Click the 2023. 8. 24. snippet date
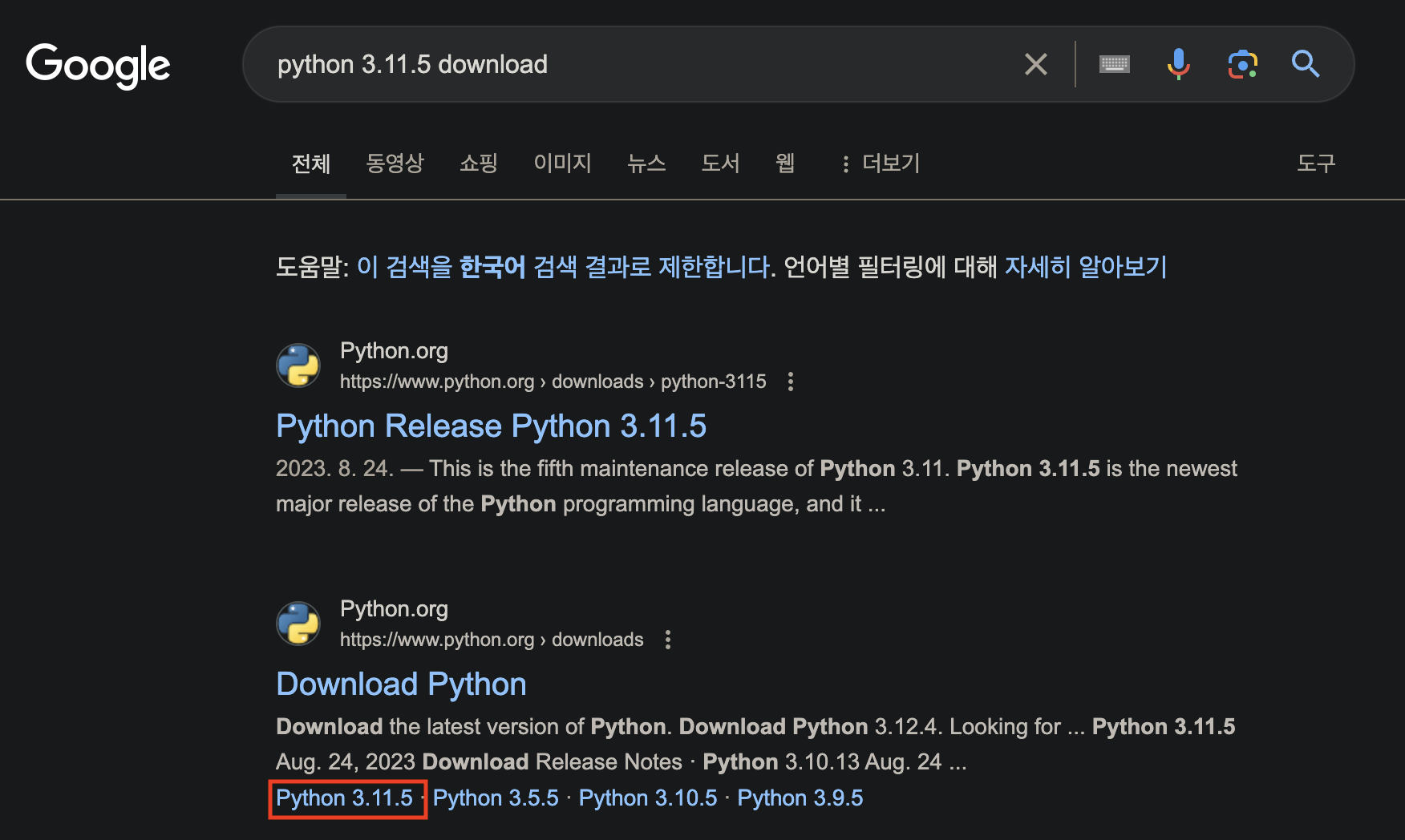The image size is (1405, 840). tap(334, 469)
